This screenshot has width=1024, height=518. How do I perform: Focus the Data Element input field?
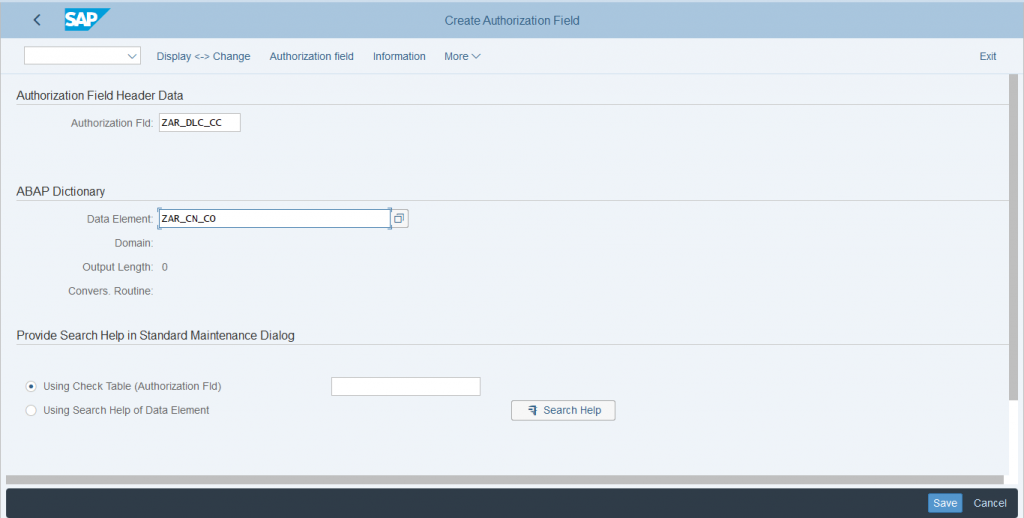274,219
